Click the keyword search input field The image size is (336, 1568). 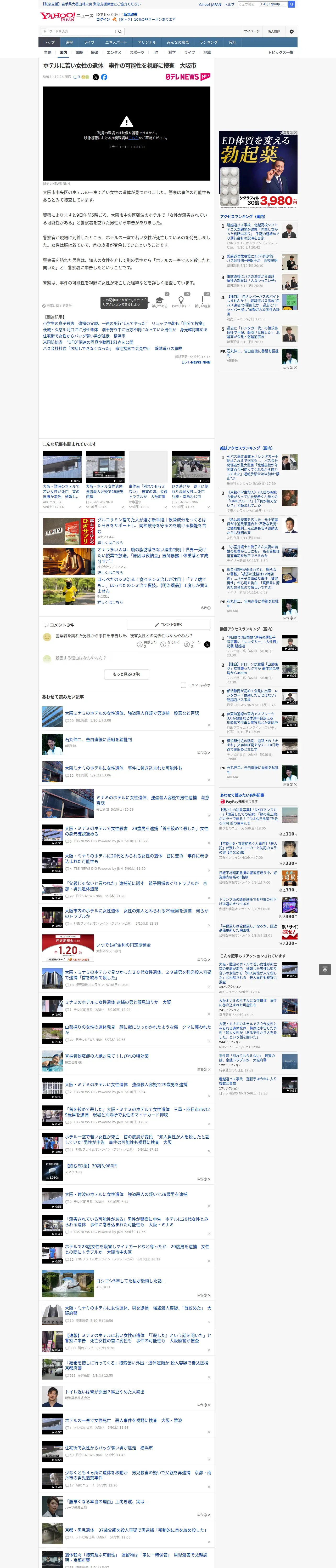79,31
